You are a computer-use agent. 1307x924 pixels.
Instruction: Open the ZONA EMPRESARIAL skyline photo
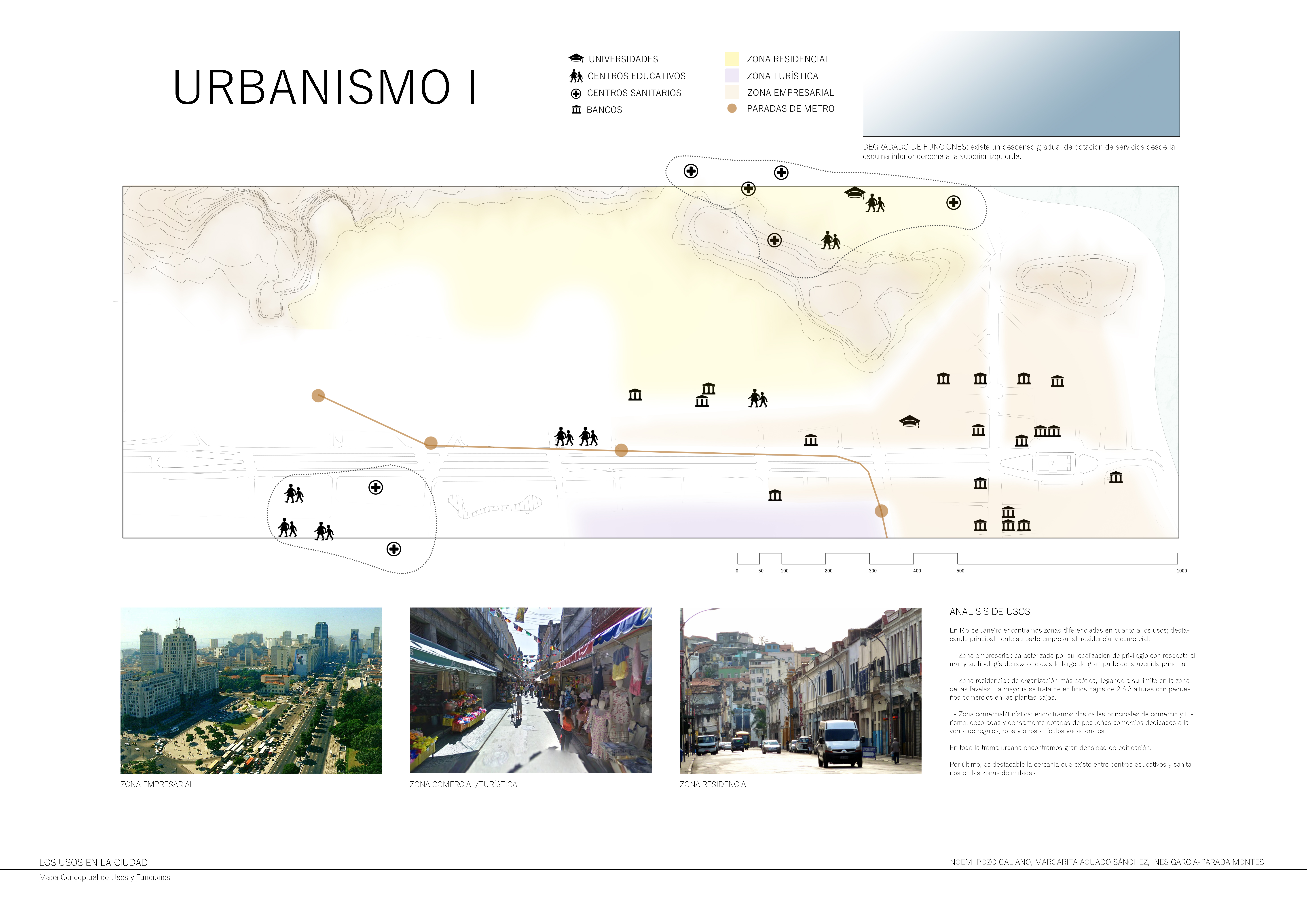coord(251,690)
